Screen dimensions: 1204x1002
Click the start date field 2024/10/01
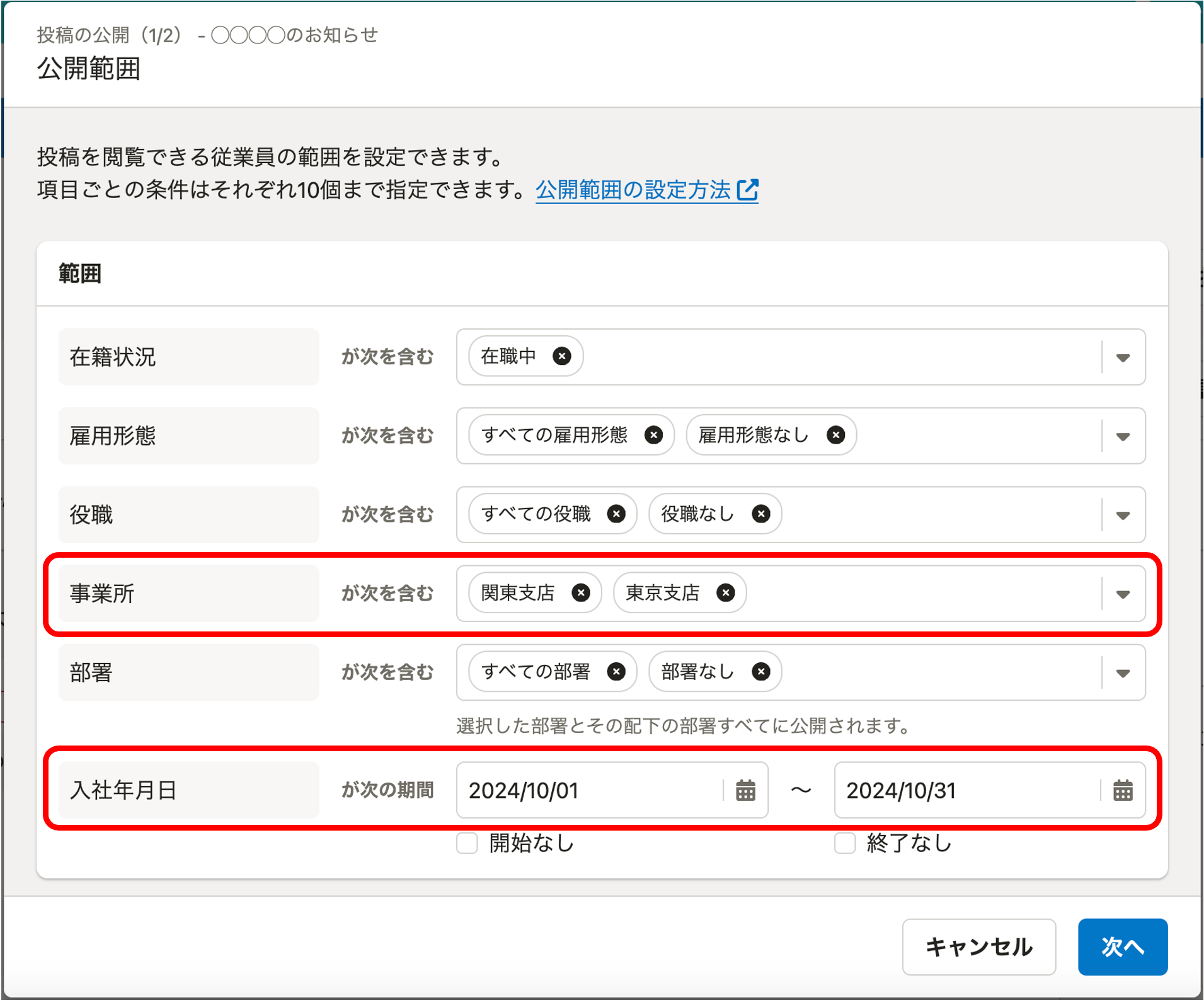coord(589,790)
